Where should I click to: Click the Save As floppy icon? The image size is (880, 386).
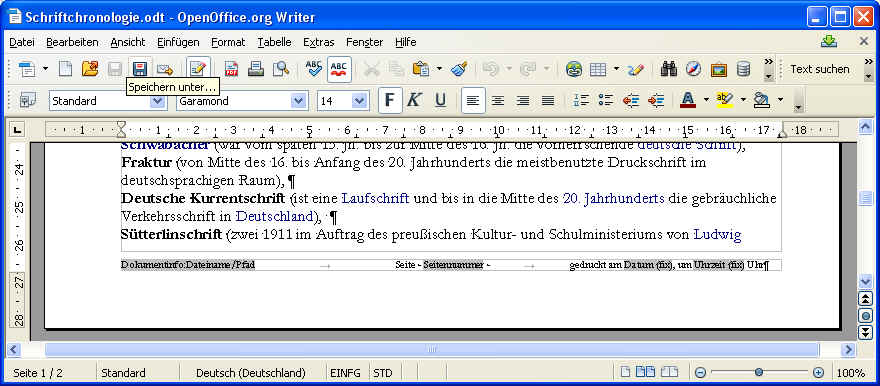point(139,69)
